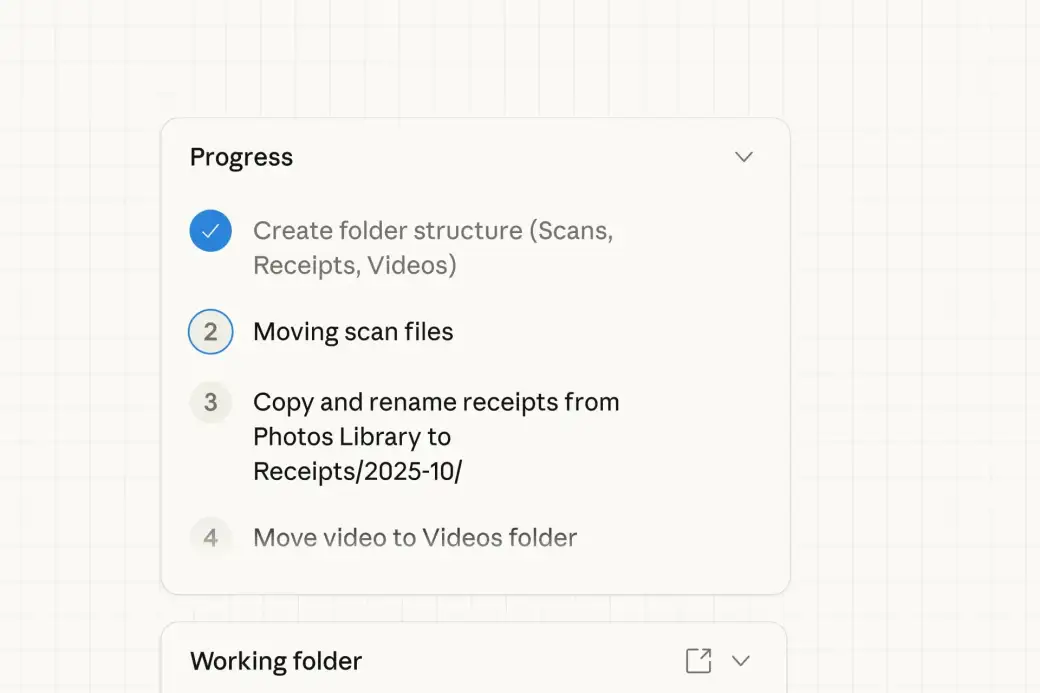The width and height of the screenshot is (1040, 693).
Task: Select the "Moving scan files" step
Action: [x=353, y=332]
